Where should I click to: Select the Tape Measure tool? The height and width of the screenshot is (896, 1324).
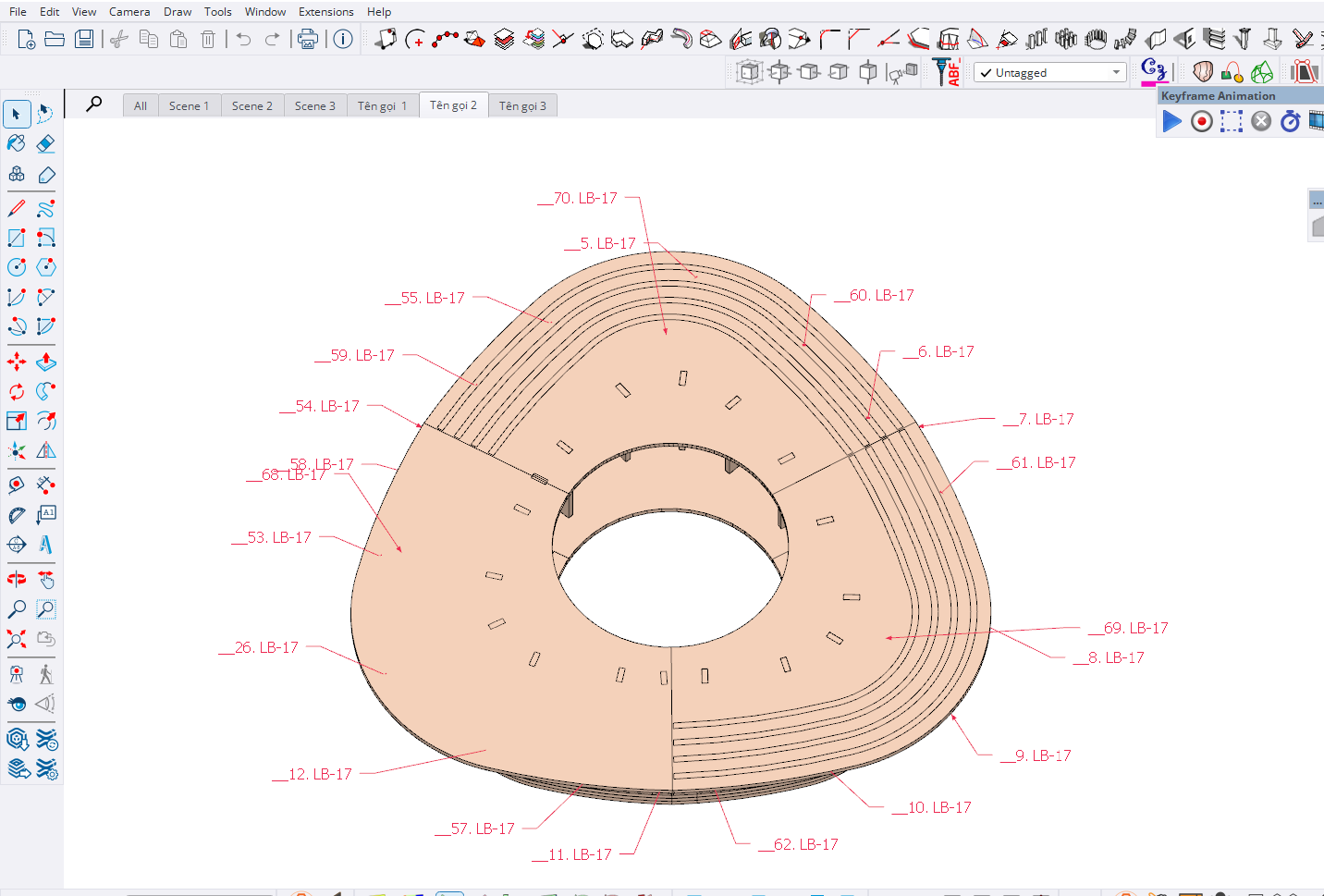(x=17, y=485)
